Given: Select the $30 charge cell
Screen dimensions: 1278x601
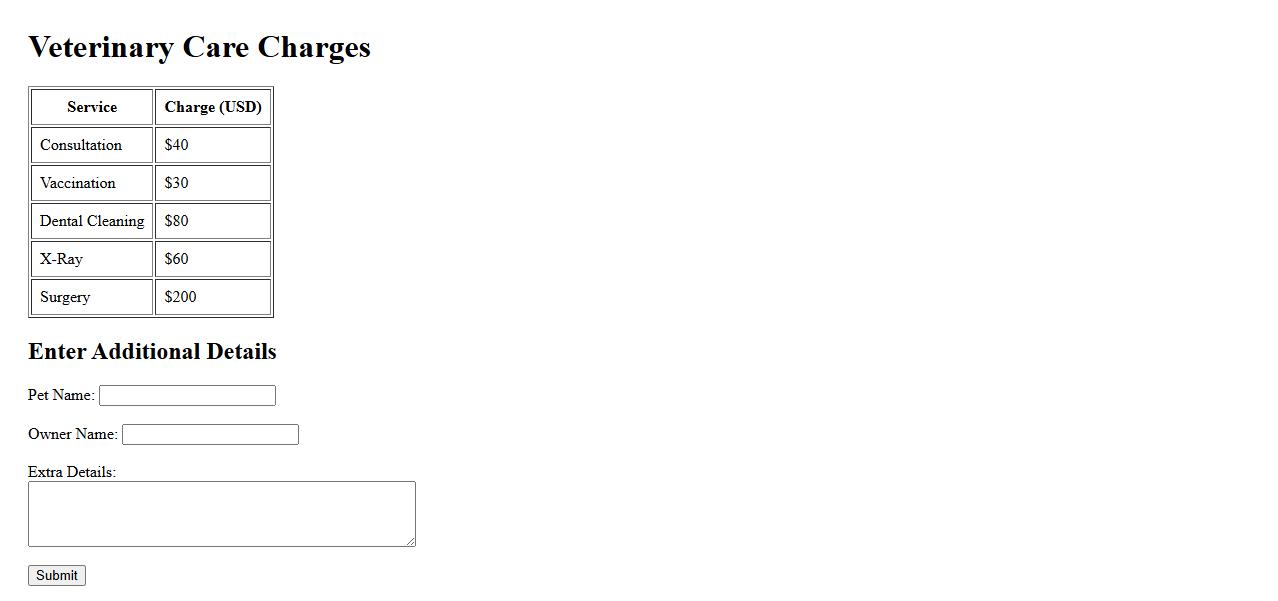Looking at the screenshot, I should click(177, 183).
